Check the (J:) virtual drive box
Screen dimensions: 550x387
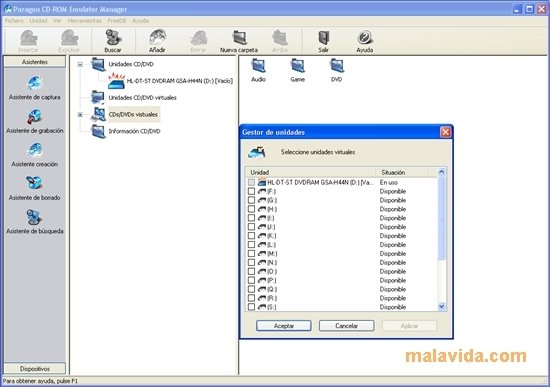(251, 227)
